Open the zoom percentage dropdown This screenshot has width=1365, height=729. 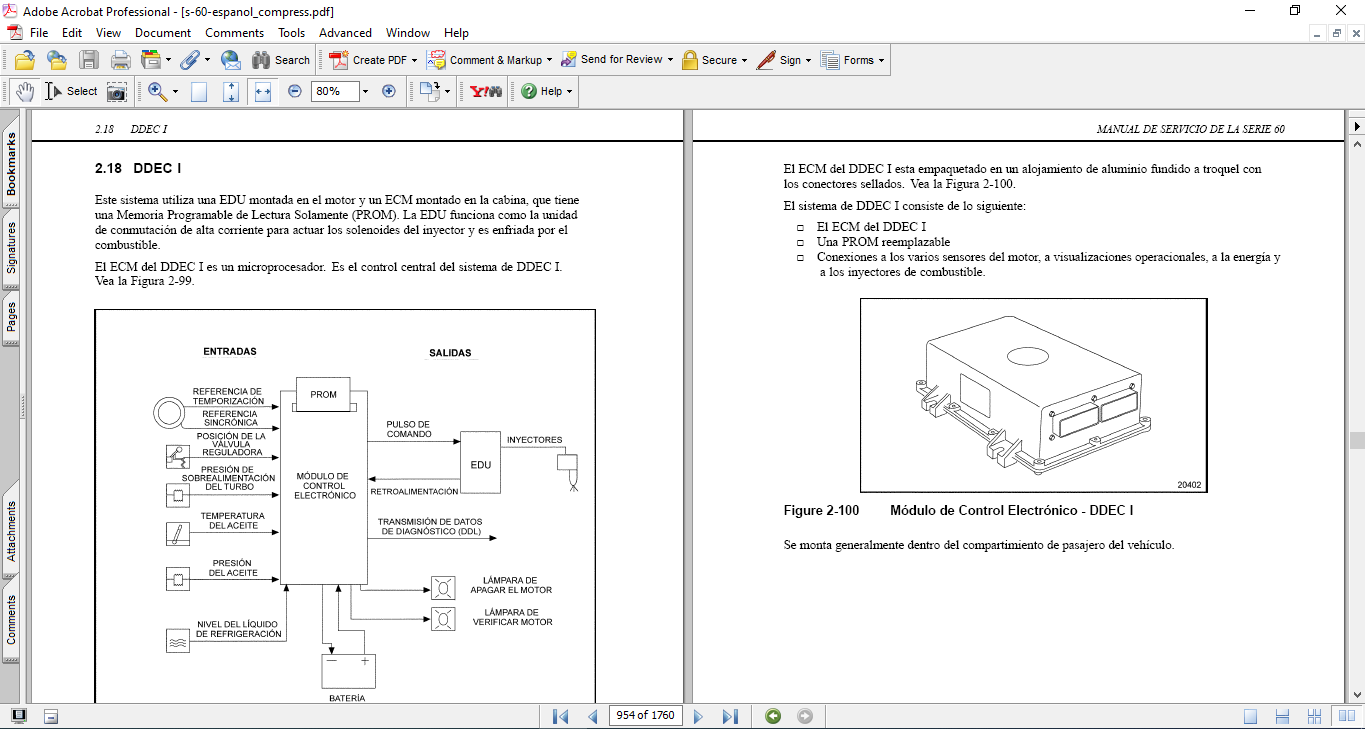365,91
